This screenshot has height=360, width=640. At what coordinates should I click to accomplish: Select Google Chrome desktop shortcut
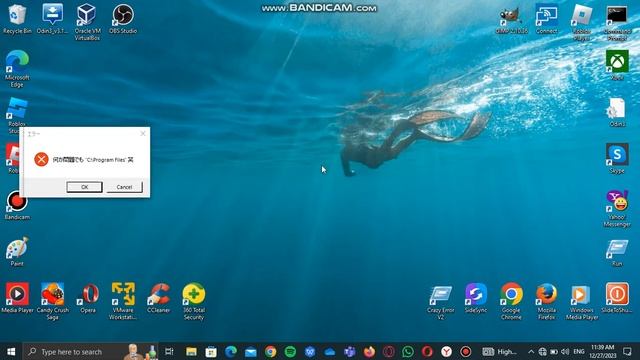pyautogui.click(x=511, y=301)
